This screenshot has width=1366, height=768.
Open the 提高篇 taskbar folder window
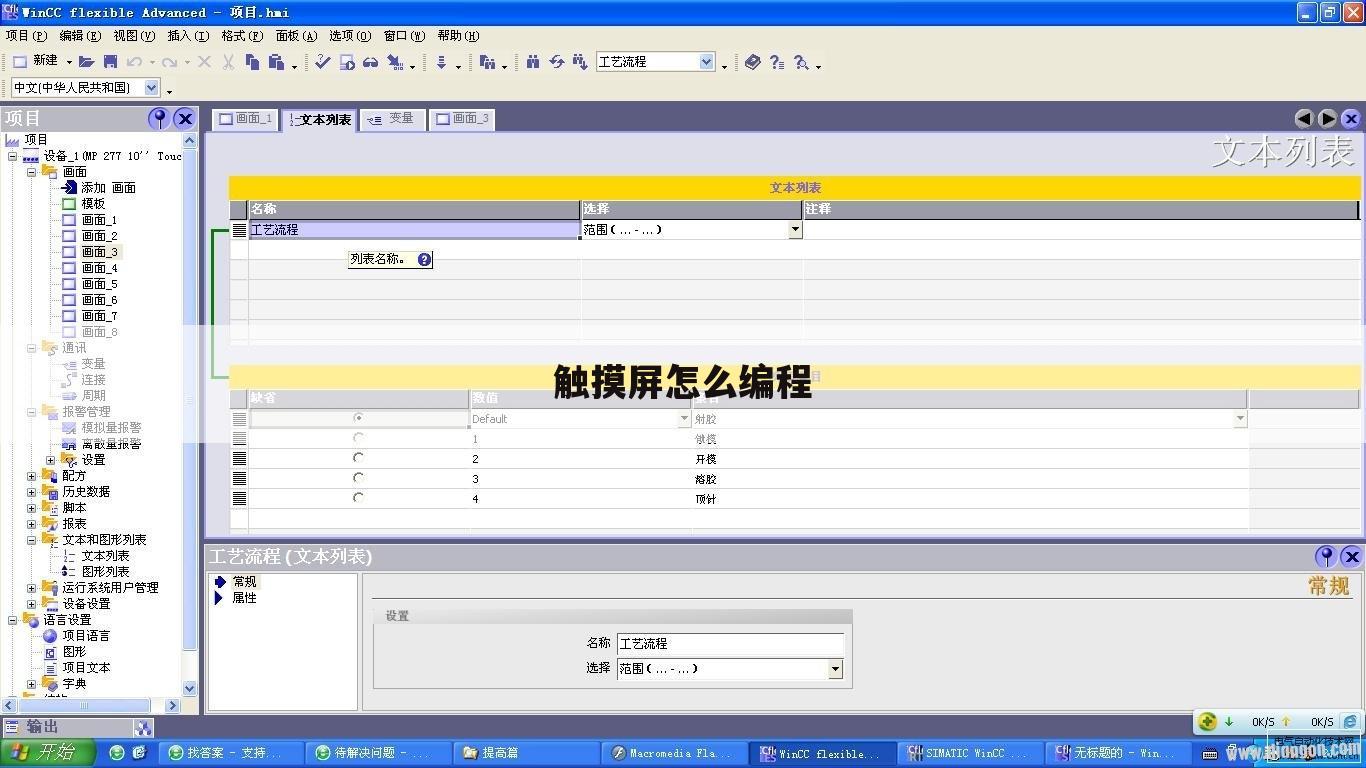[526, 753]
